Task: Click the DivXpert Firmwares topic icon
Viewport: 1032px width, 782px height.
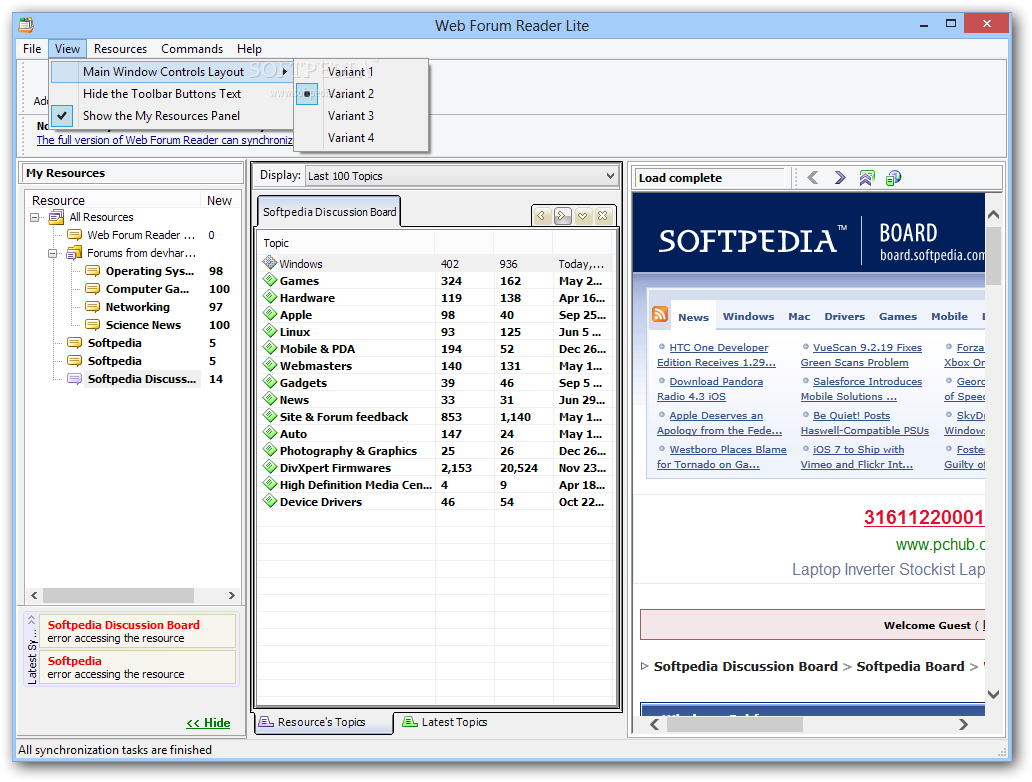Action: coord(270,467)
